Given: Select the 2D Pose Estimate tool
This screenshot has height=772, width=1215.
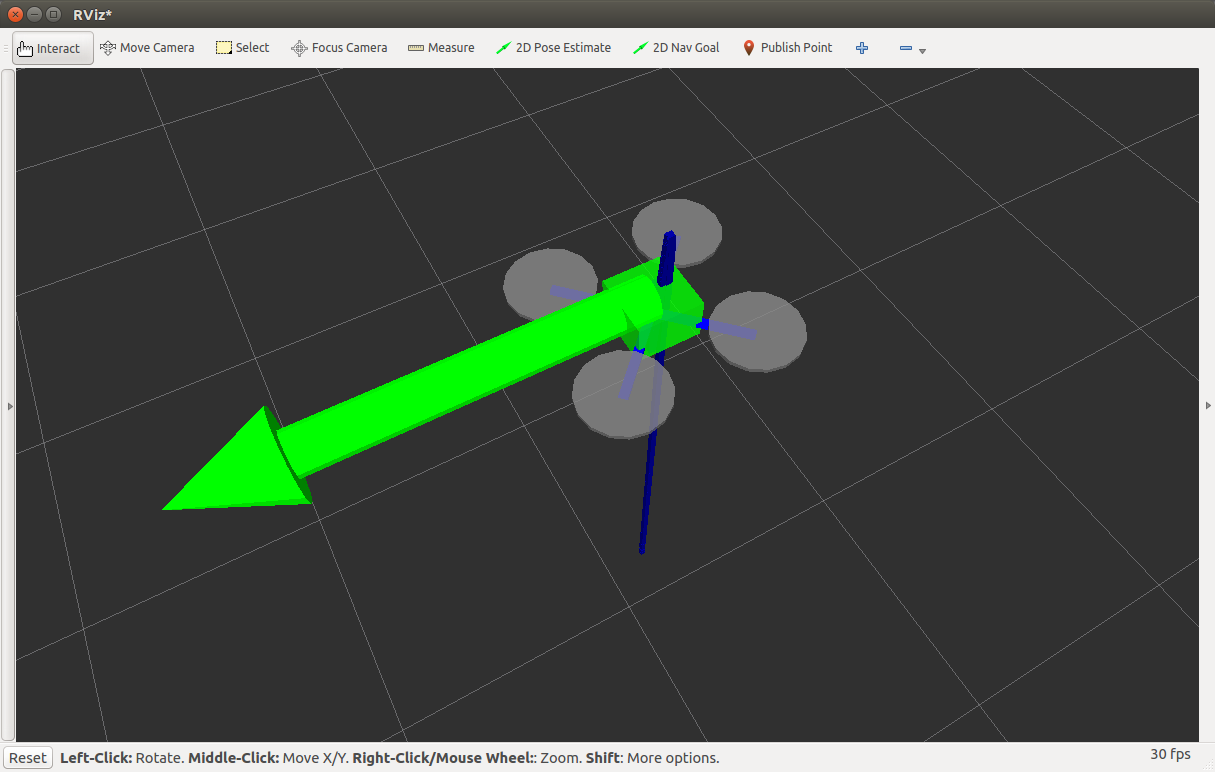Looking at the screenshot, I should pyautogui.click(x=553, y=48).
